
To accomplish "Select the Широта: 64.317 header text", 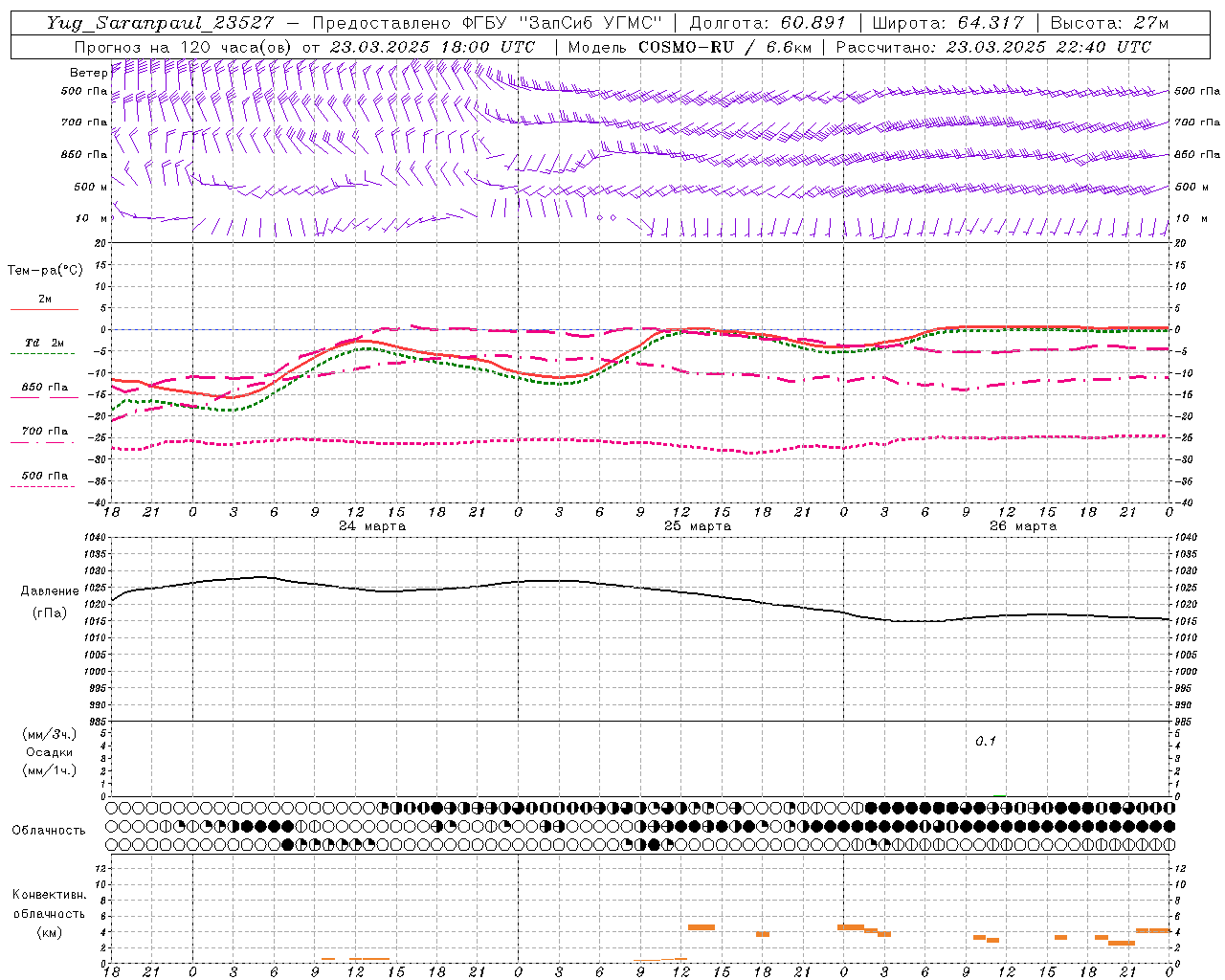I will [947, 23].
